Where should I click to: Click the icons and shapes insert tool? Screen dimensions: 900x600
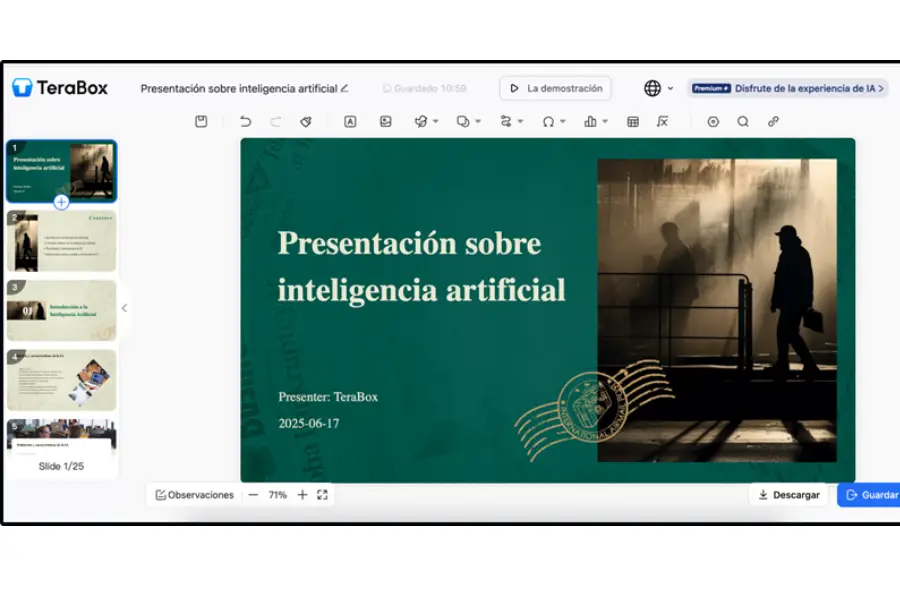tap(421, 121)
